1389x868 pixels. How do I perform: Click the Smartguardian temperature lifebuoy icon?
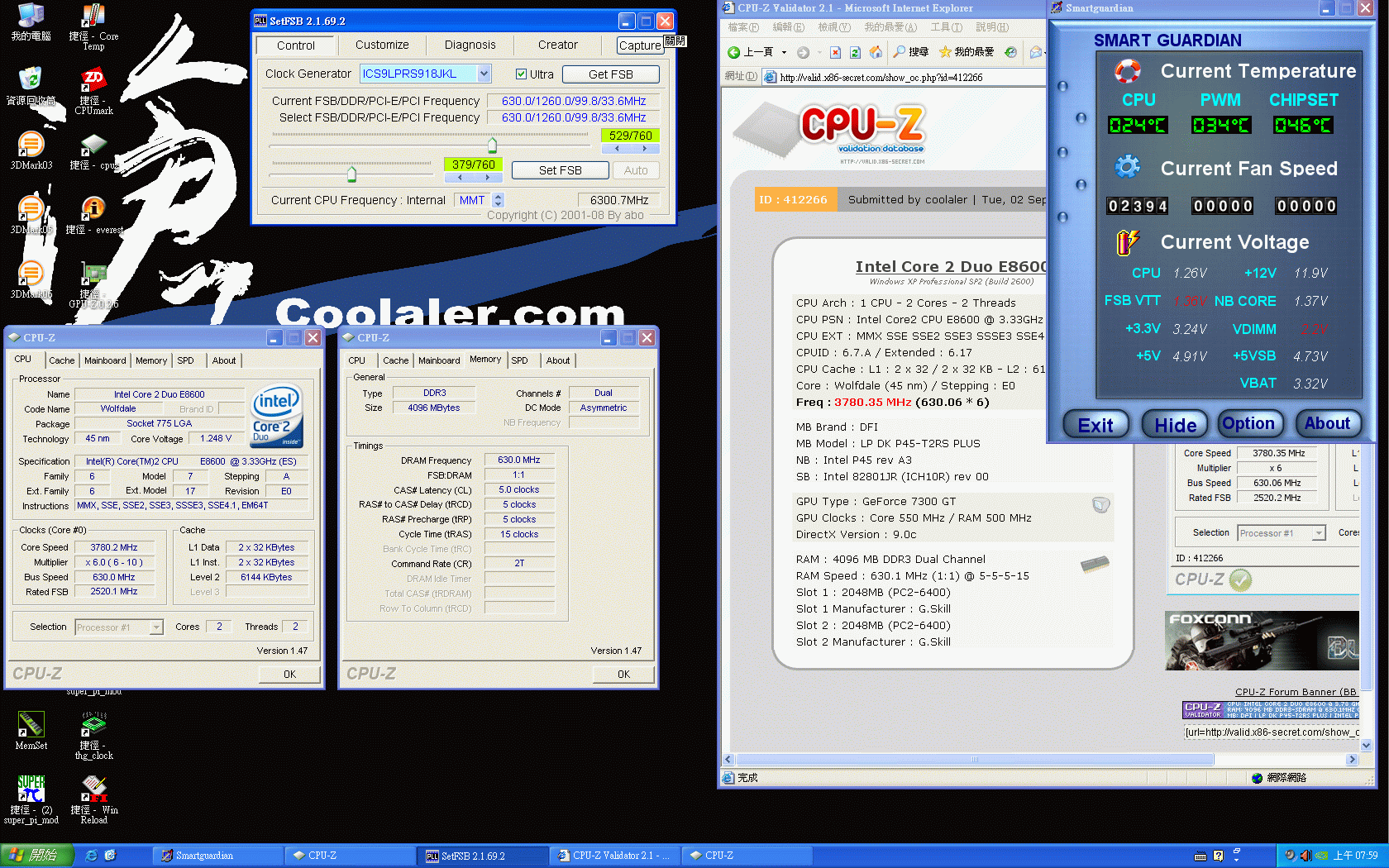1128,71
